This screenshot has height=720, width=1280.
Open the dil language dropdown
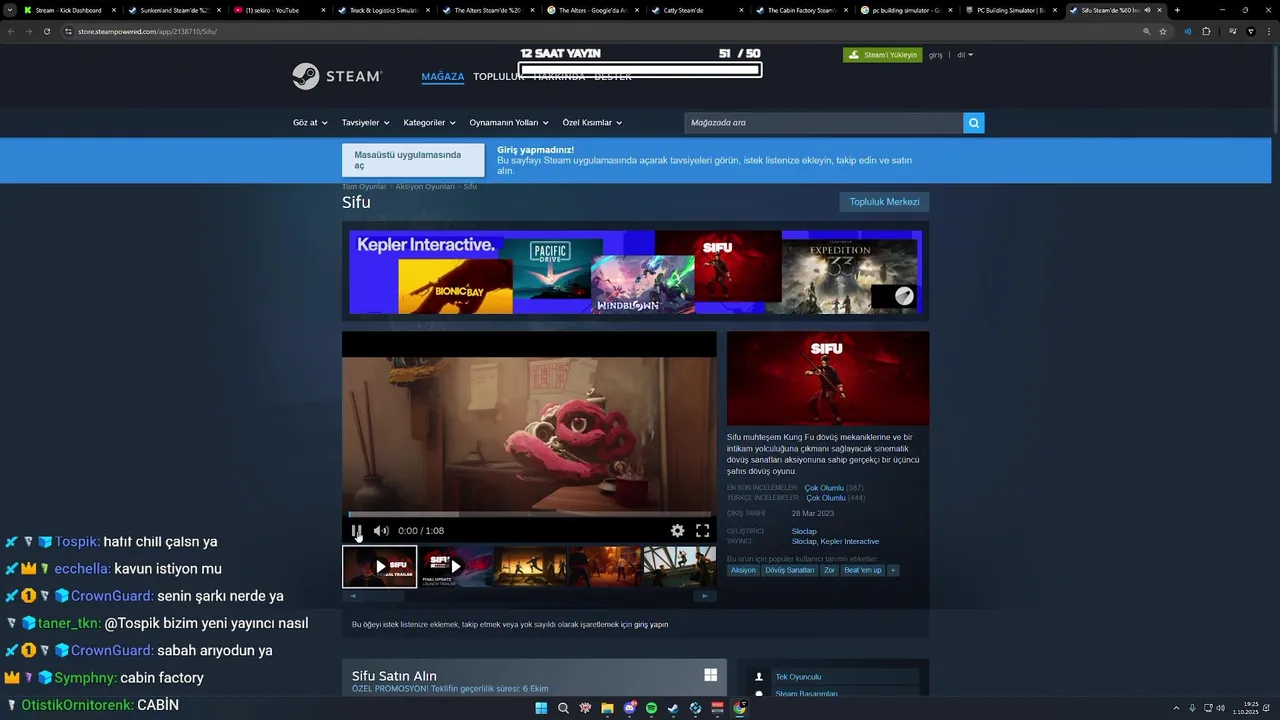click(x=965, y=55)
